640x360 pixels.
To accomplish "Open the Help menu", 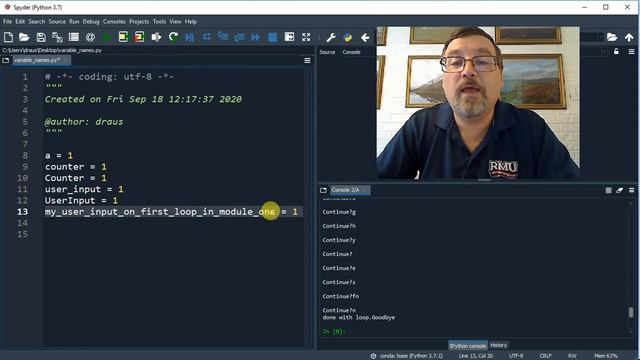I will coord(191,22).
